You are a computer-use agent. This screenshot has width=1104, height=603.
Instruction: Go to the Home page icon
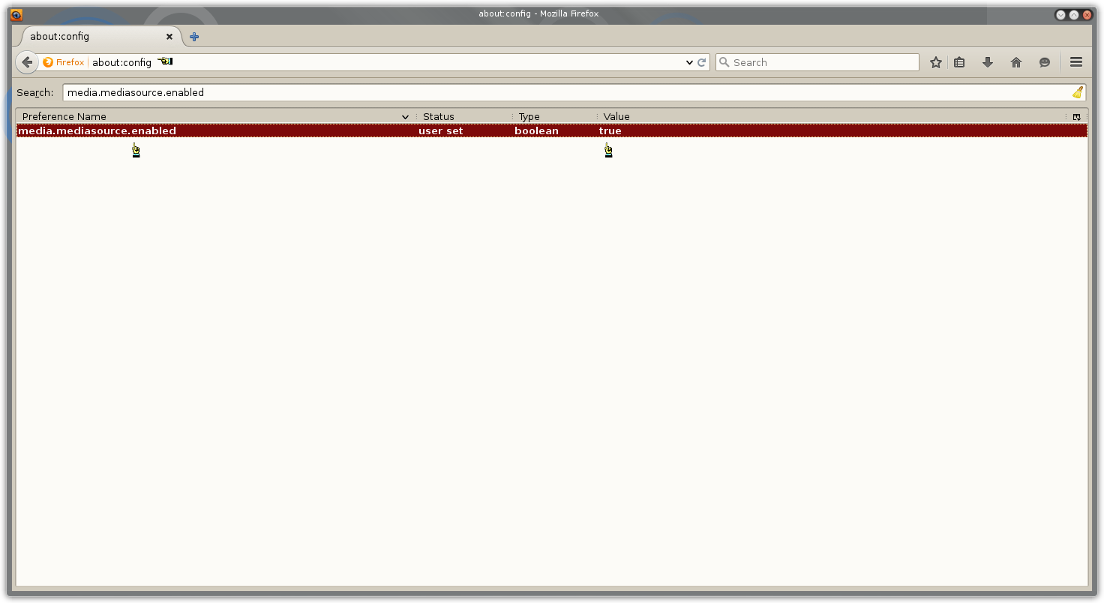(1016, 62)
